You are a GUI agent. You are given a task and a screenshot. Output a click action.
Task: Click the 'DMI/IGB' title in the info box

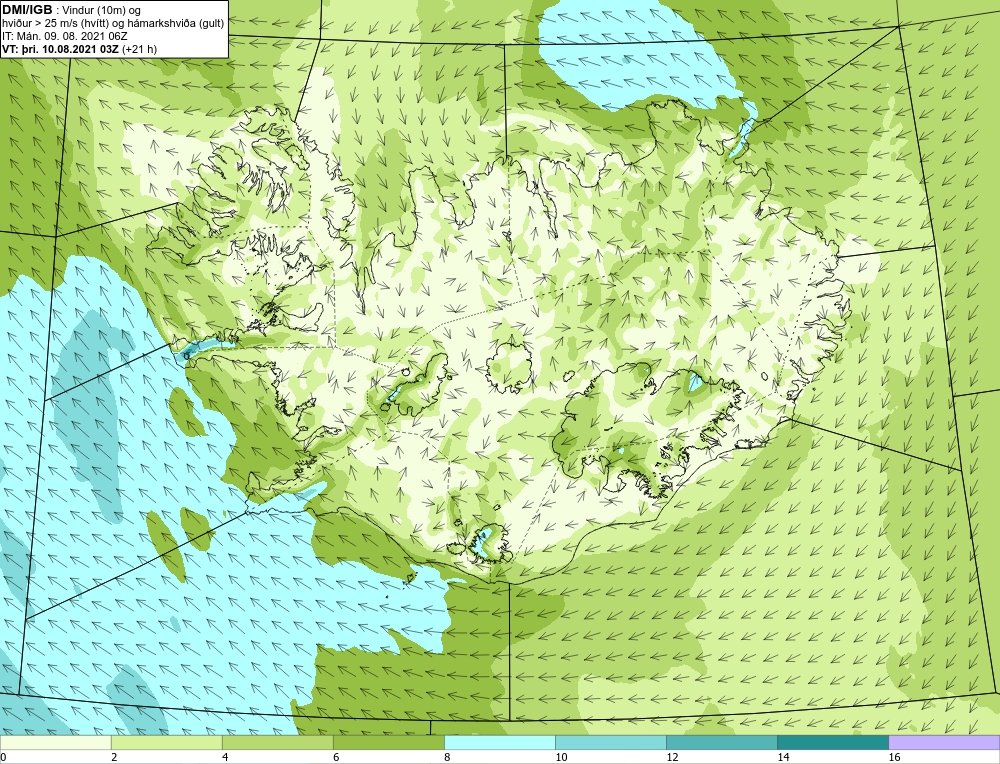pos(27,10)
